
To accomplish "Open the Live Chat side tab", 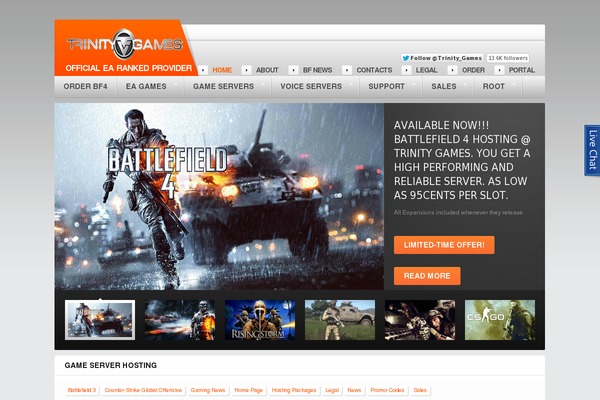I will pos(592,150).
